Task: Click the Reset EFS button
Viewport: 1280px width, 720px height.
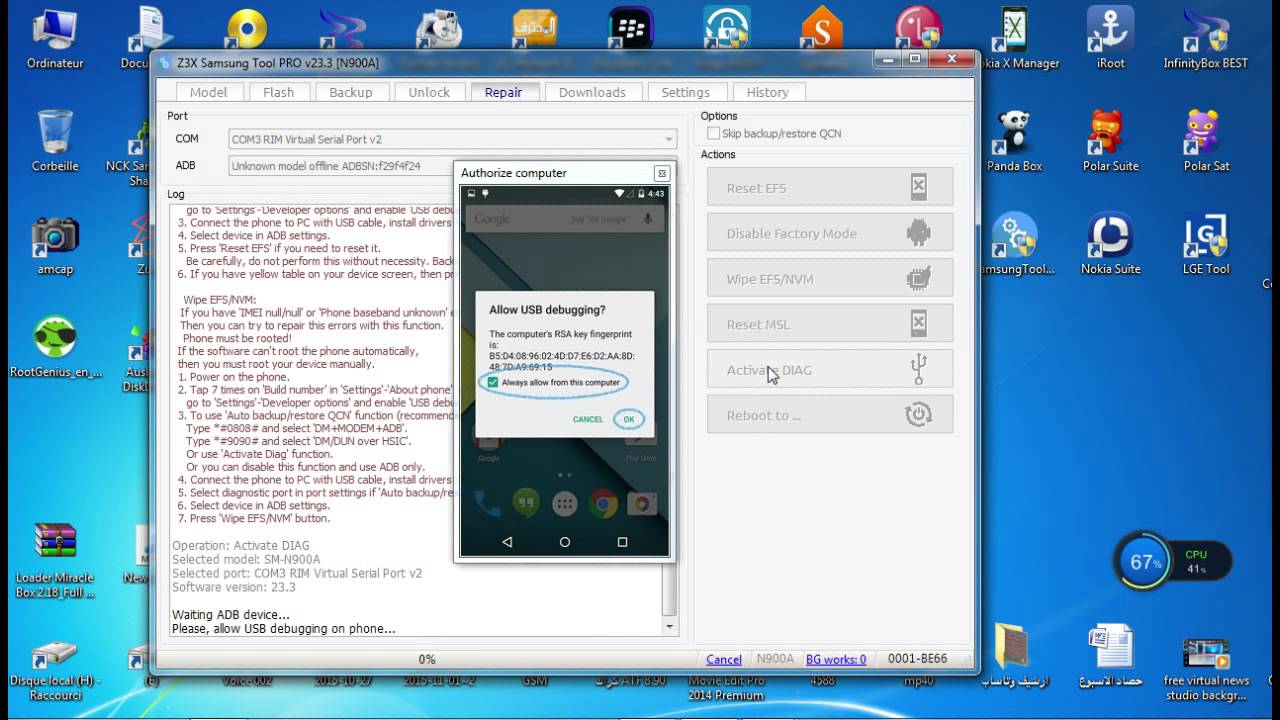Action: coord(830,187)
